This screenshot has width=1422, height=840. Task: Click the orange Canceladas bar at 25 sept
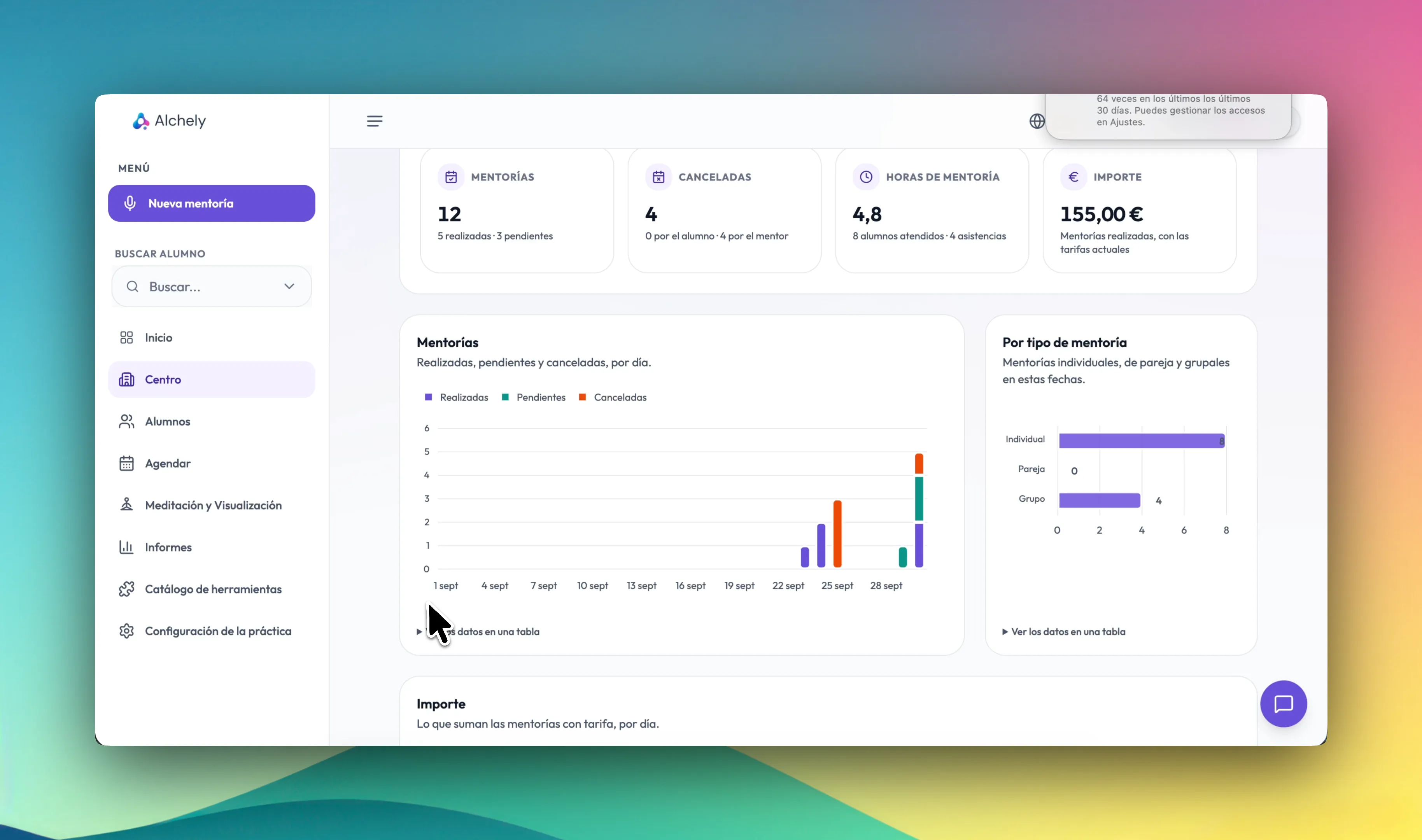click(837, 534)
